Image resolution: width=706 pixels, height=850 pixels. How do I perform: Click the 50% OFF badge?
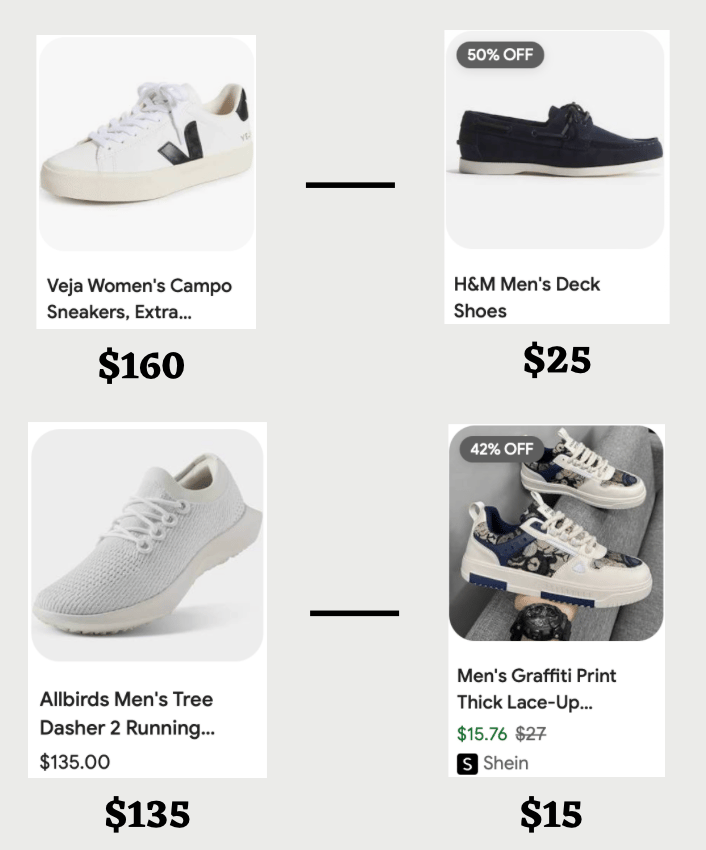pos(500,55)
